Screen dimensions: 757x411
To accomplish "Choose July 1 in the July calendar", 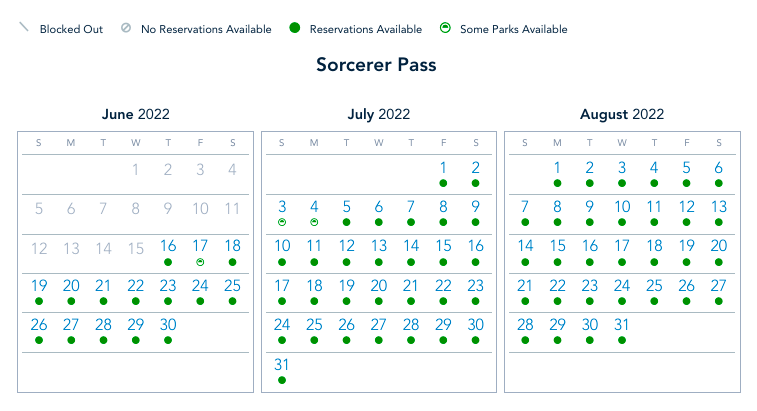I will tap(443, 168).
